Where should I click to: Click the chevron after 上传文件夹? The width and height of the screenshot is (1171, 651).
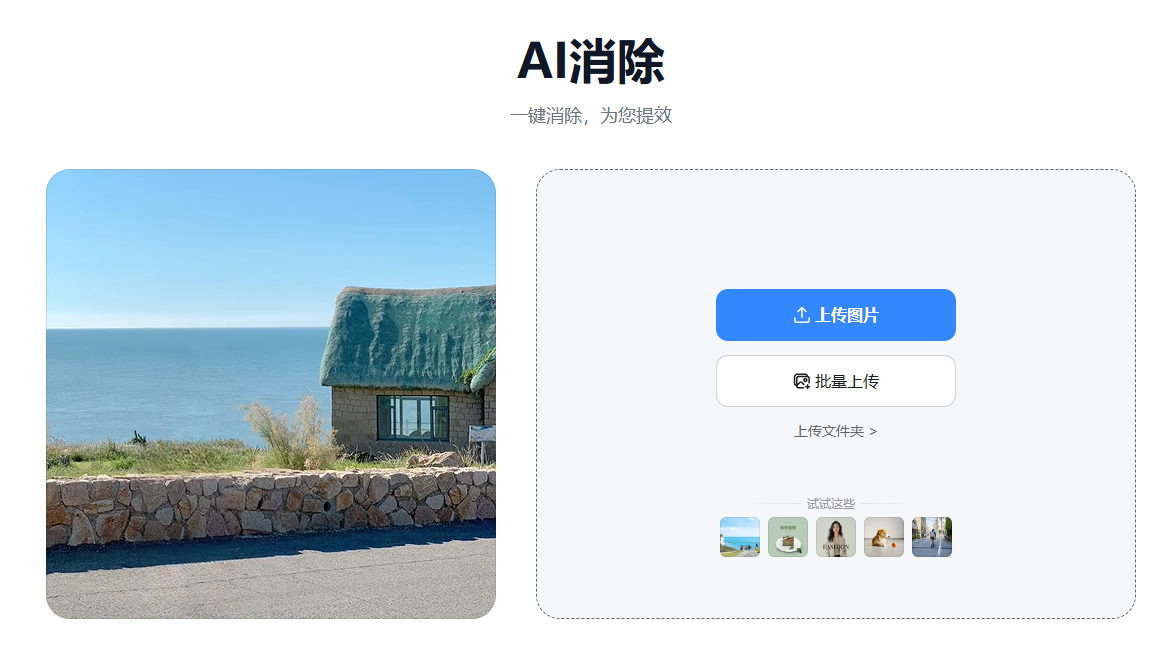pos(873,432)
